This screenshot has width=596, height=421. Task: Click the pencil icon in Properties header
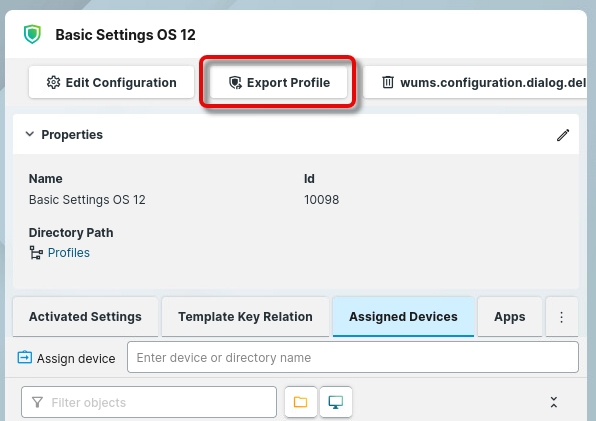coord(563,135)
